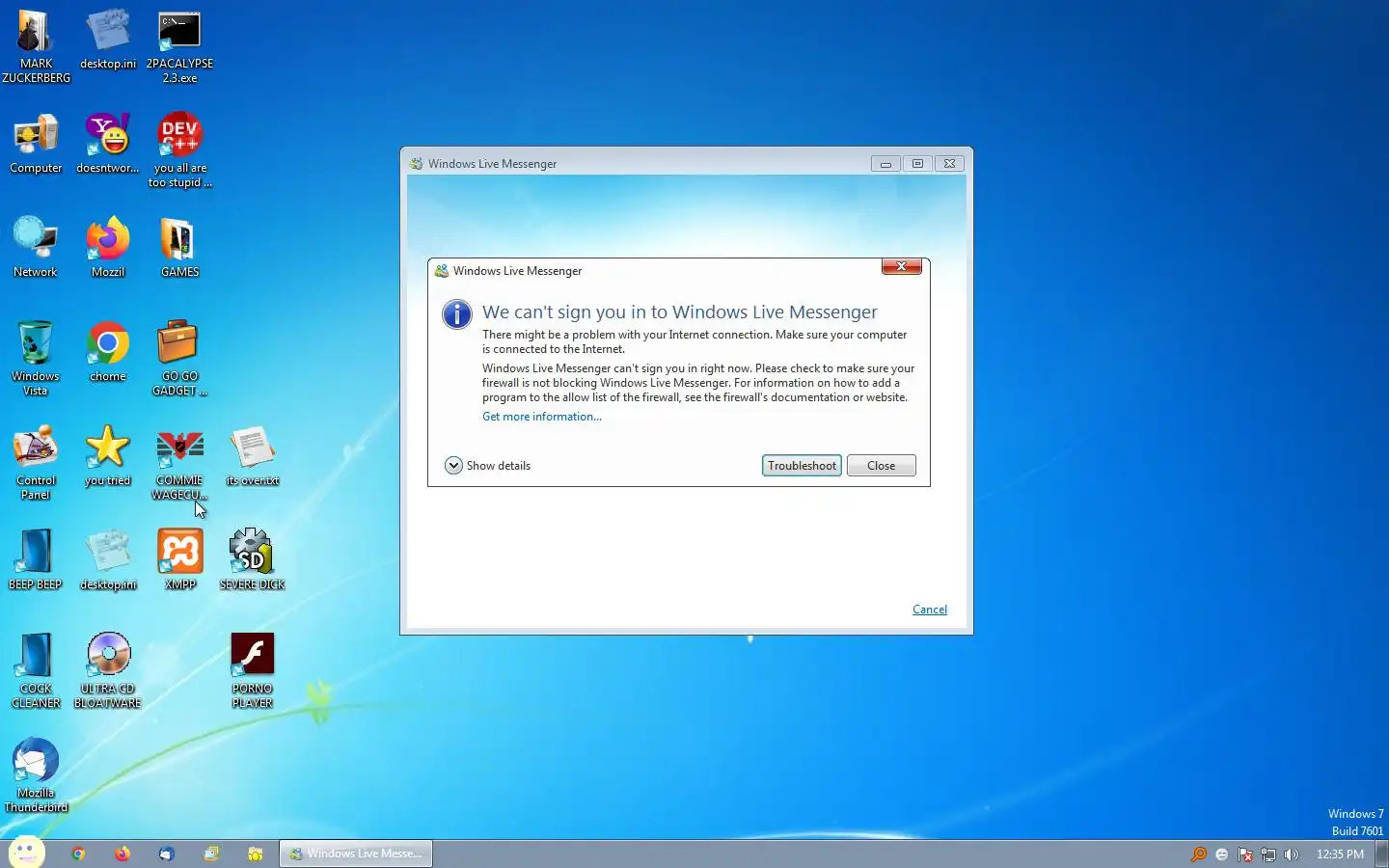Select the ULTRA CD BLOATWARE disc icon
The width and height of the screenshot is (1389, 868).
tap(108, 671)
